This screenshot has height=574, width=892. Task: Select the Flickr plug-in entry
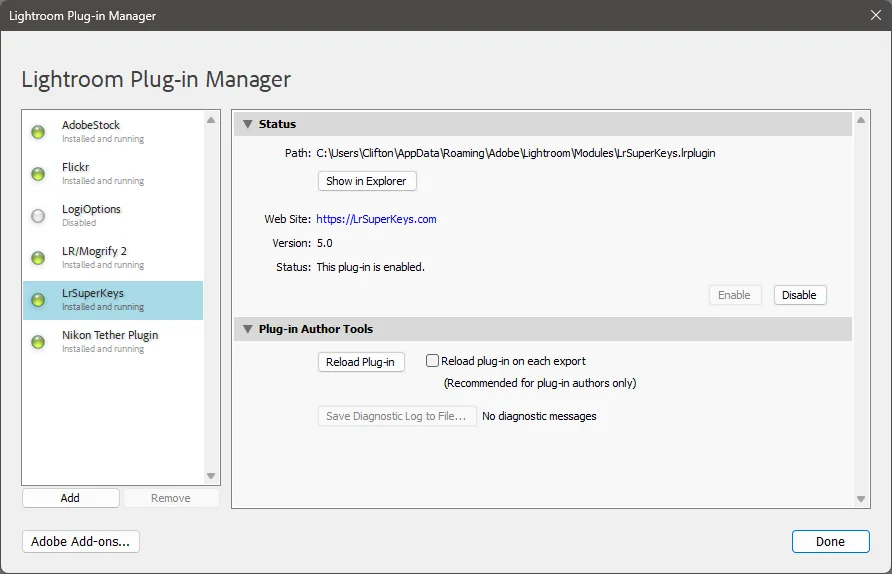point(113,174)
